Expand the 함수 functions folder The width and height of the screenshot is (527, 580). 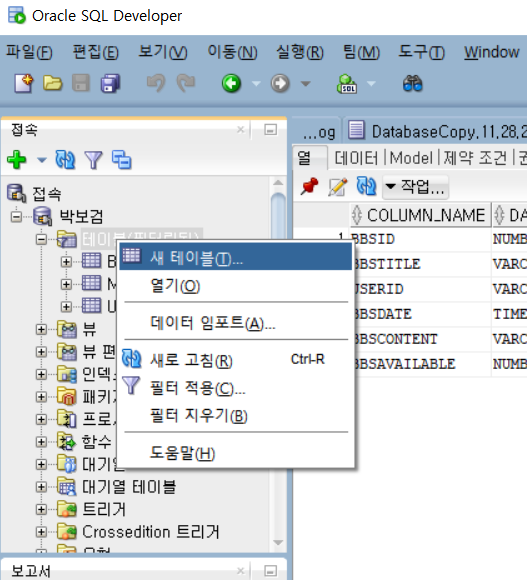pyautogui.click(x=41, y=442)
